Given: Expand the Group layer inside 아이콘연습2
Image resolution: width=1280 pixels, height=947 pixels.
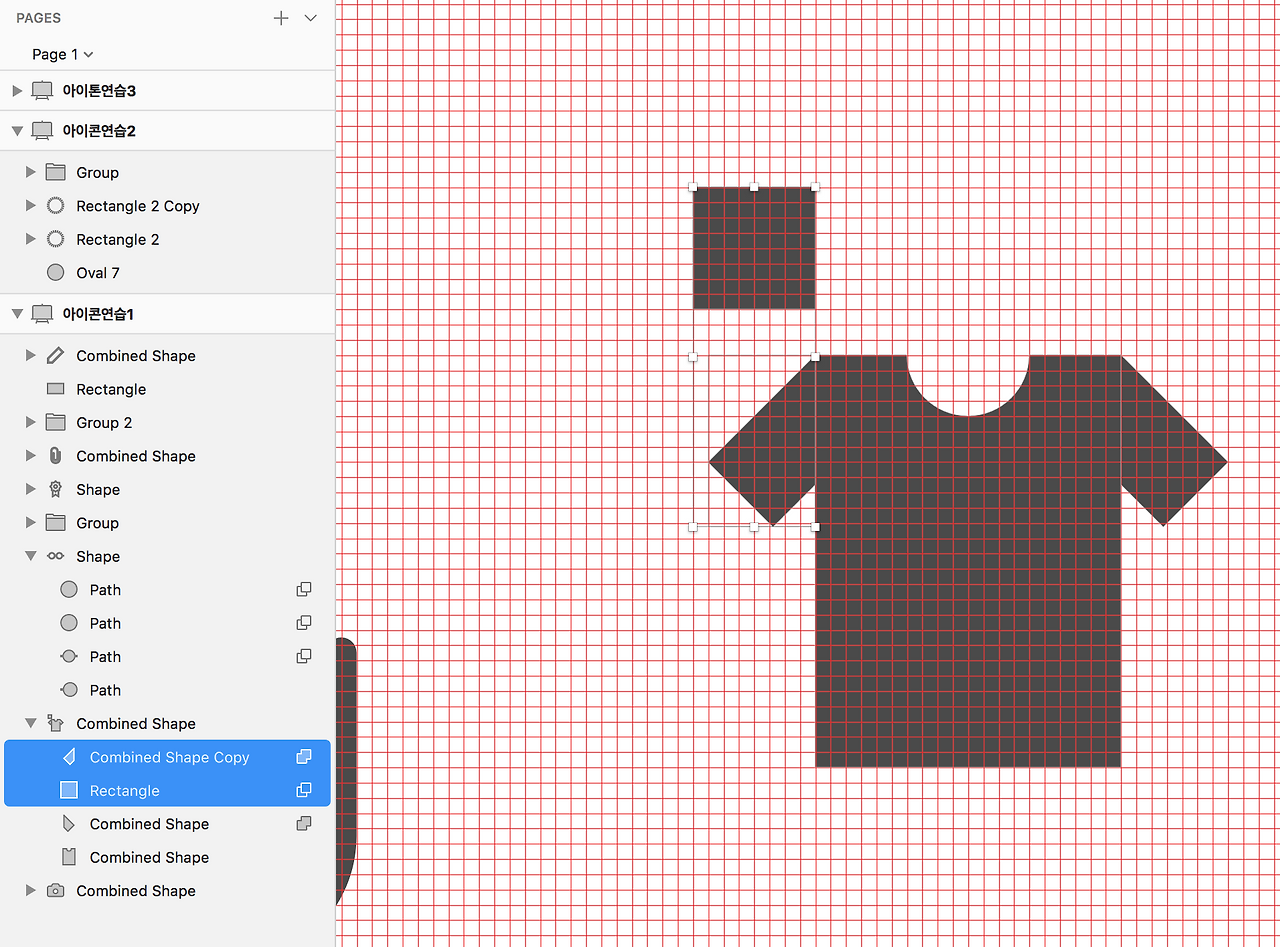Looking at the screenshot, I should click(x=31, y=172).
